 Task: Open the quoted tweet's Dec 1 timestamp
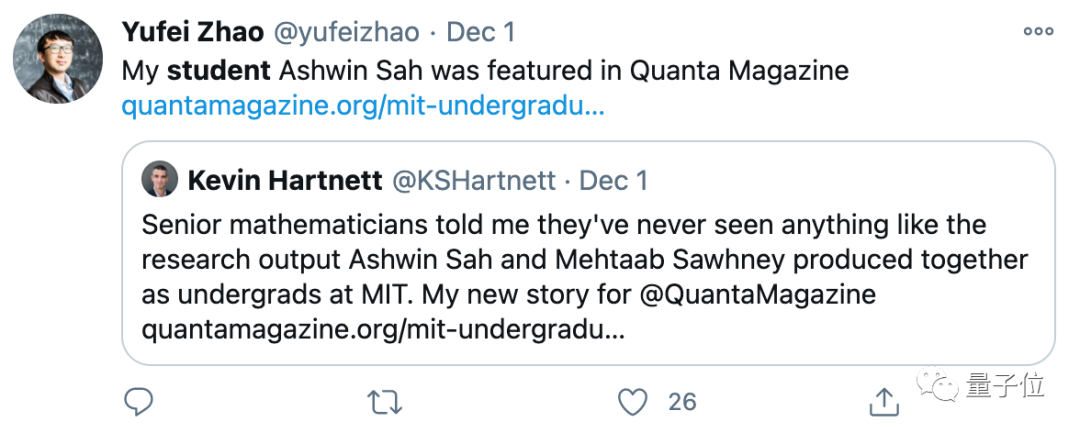(x=614, y=181)
